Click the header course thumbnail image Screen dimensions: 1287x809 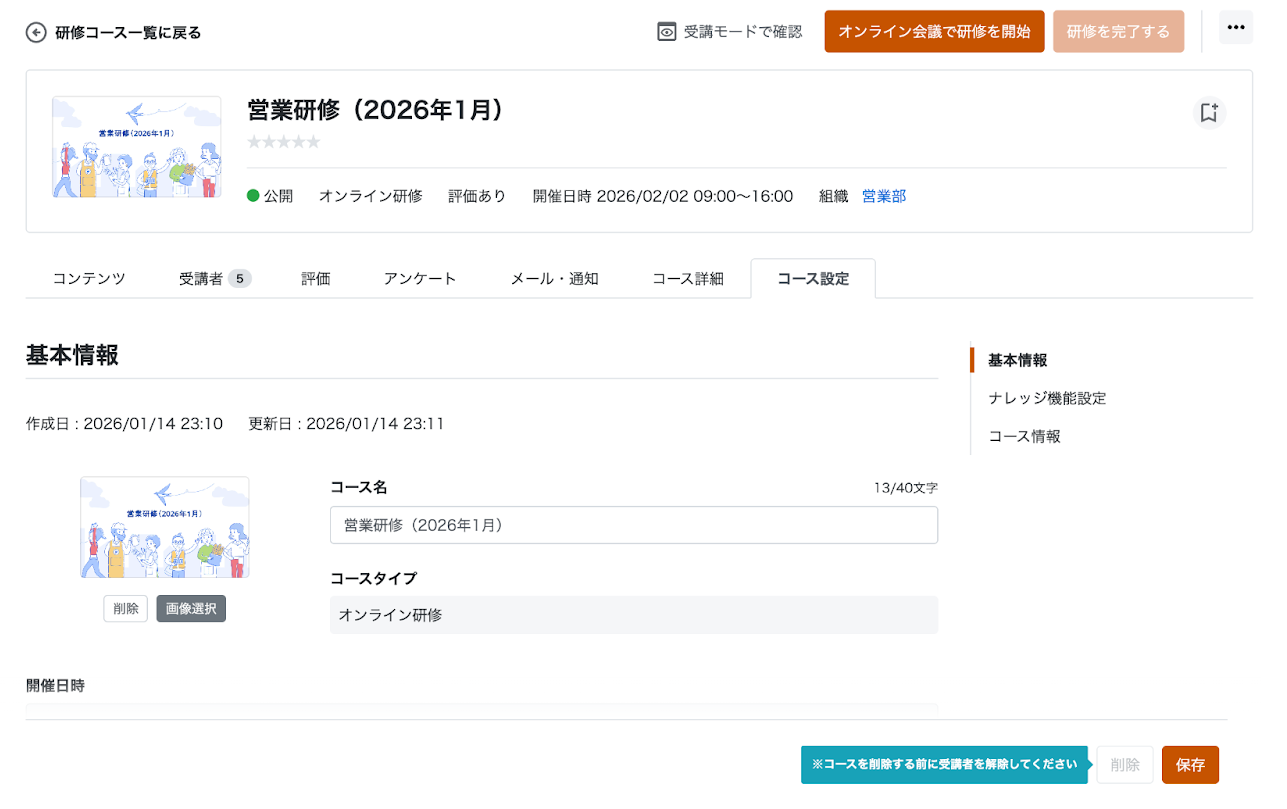pos(137,147)
